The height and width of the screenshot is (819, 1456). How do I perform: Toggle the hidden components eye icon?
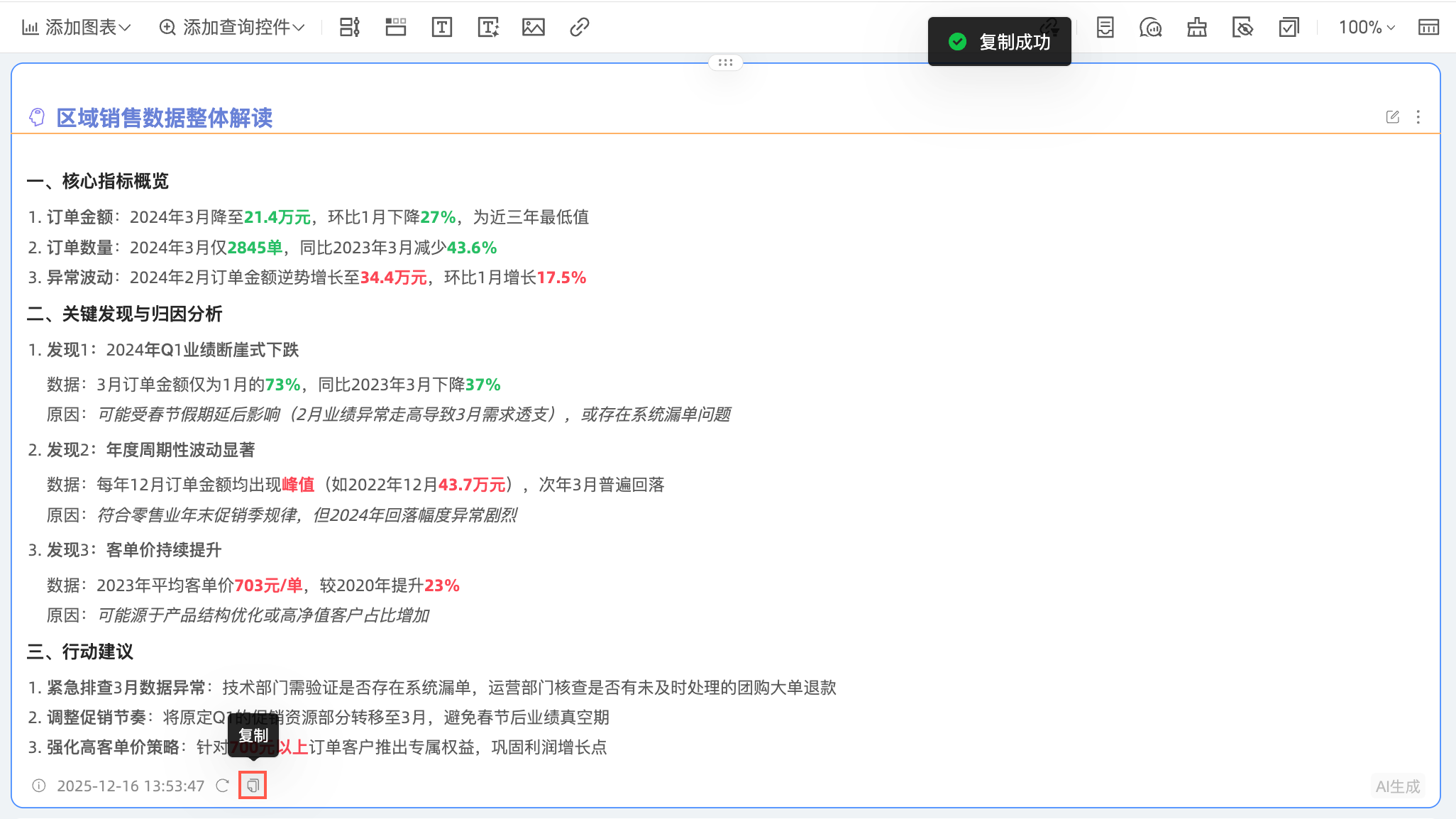[1242, 28]
